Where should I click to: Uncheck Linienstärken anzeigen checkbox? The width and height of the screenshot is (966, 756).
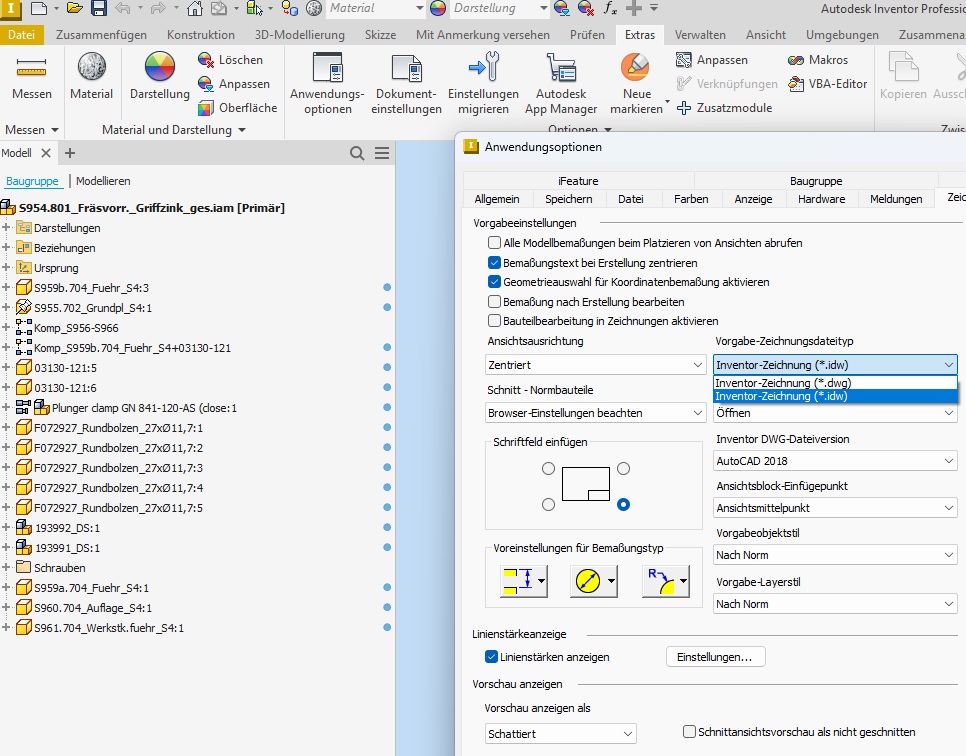(491, 657)
